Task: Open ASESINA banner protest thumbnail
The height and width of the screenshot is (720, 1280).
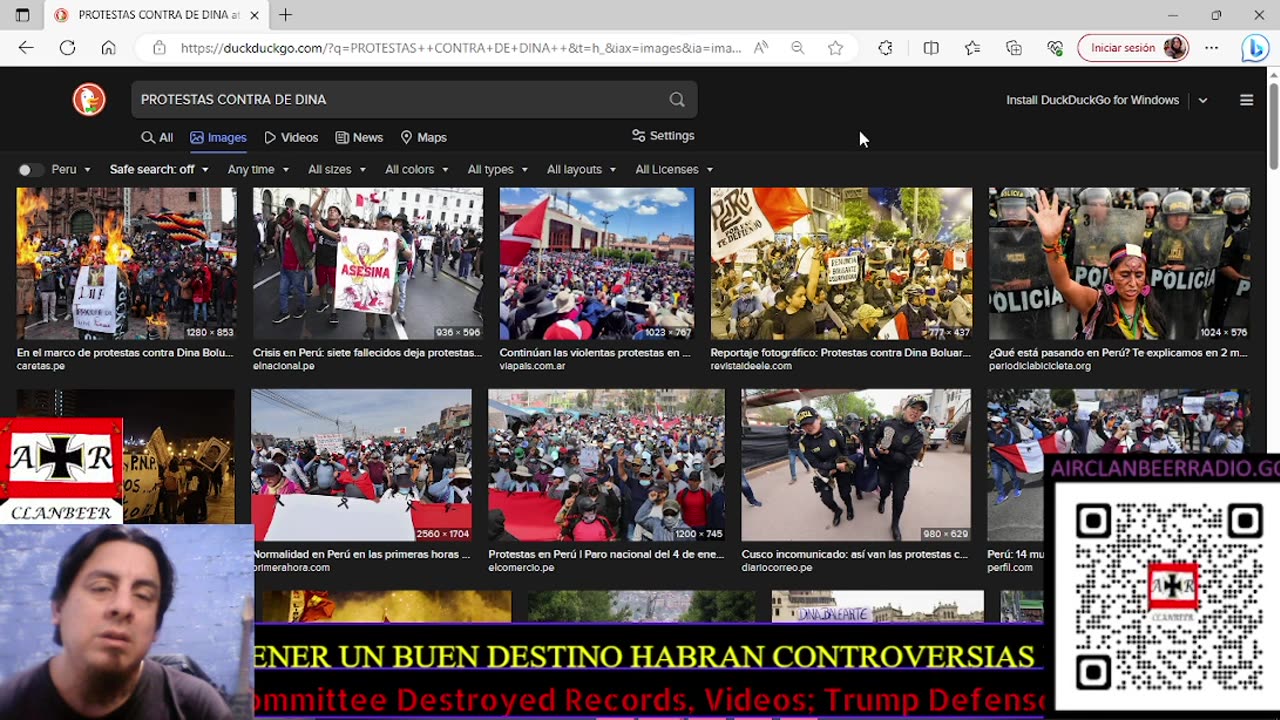Action: (368, 264)
